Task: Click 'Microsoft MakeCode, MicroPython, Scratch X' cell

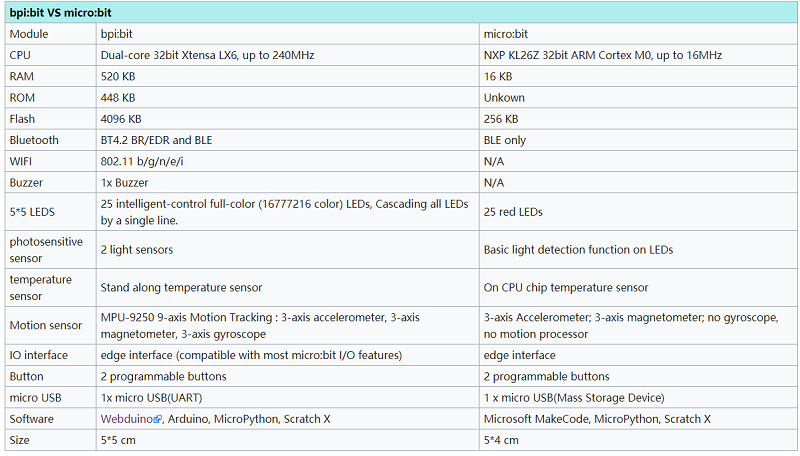Action: click(x=638, y=419)
